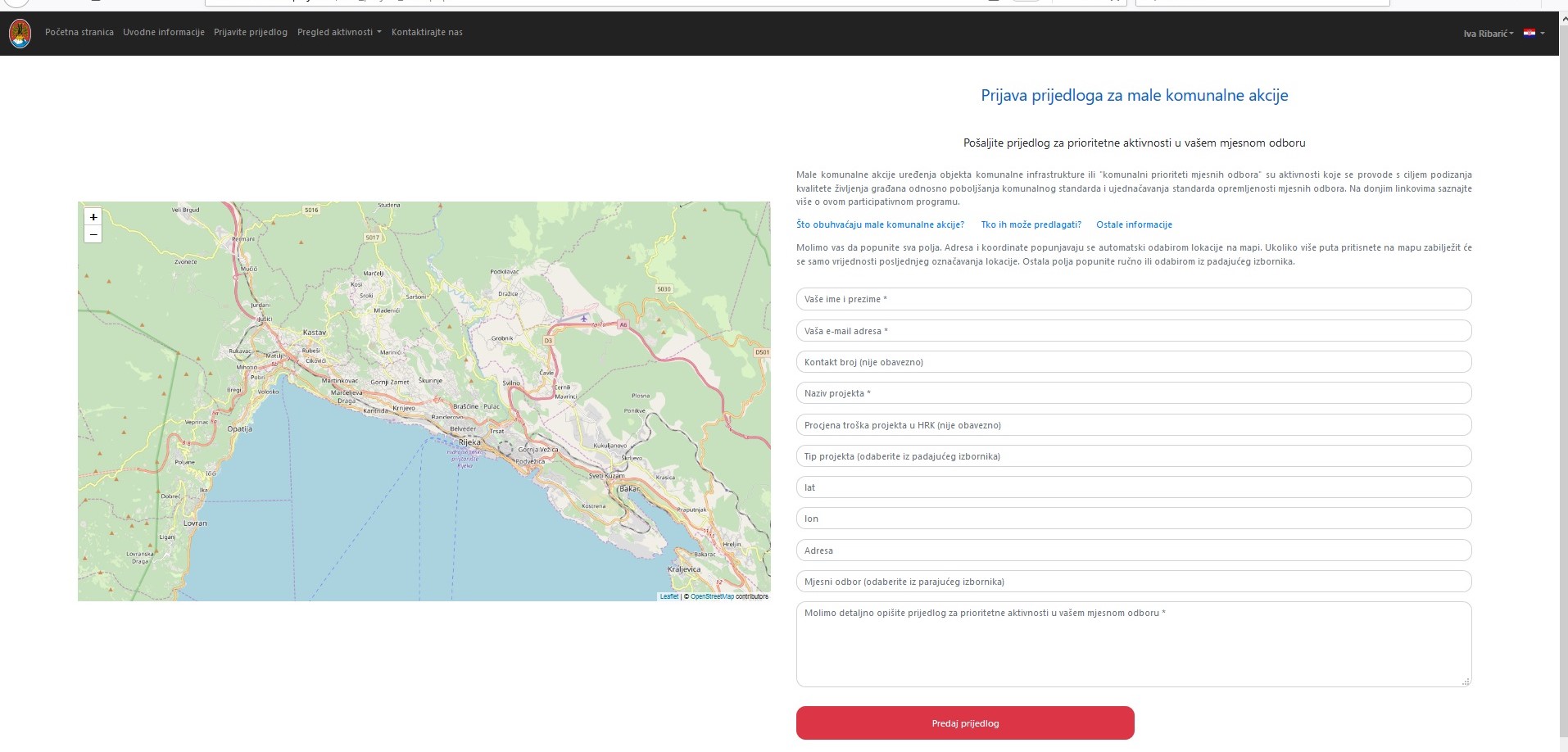Screen dimensions: 1568x752
Task: Open link Tko ih može predlagati?
Action: (x=1031, y=224)
